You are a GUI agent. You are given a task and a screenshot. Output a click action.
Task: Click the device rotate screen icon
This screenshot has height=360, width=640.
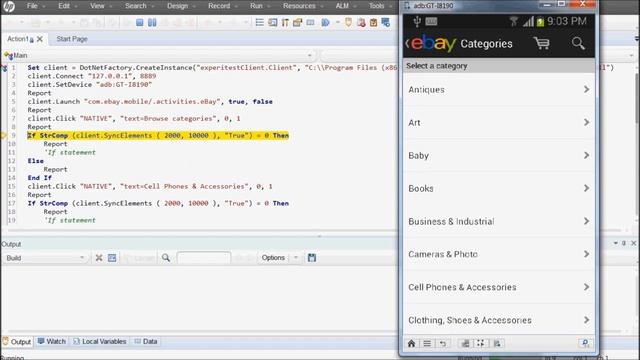point(465,343)
